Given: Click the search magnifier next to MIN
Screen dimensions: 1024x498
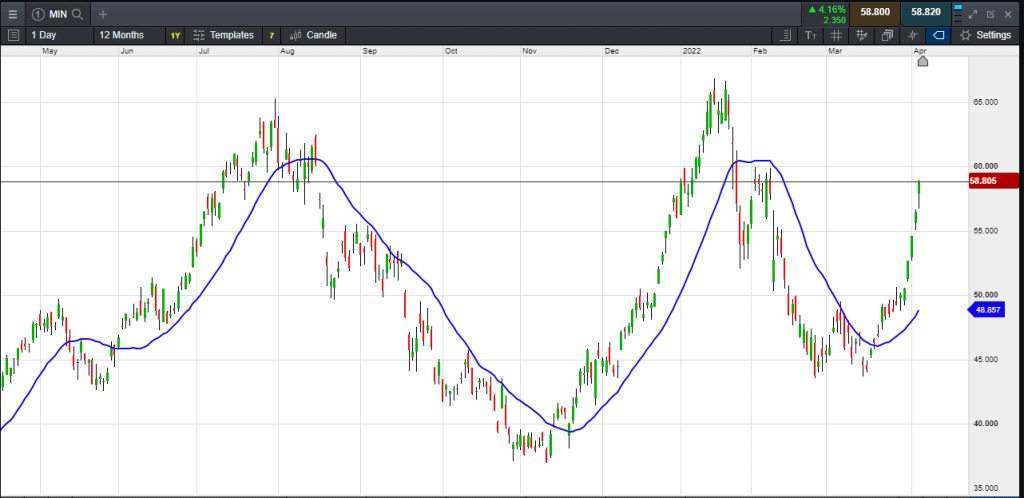Looking at the screenshot, I should [76, 14].
